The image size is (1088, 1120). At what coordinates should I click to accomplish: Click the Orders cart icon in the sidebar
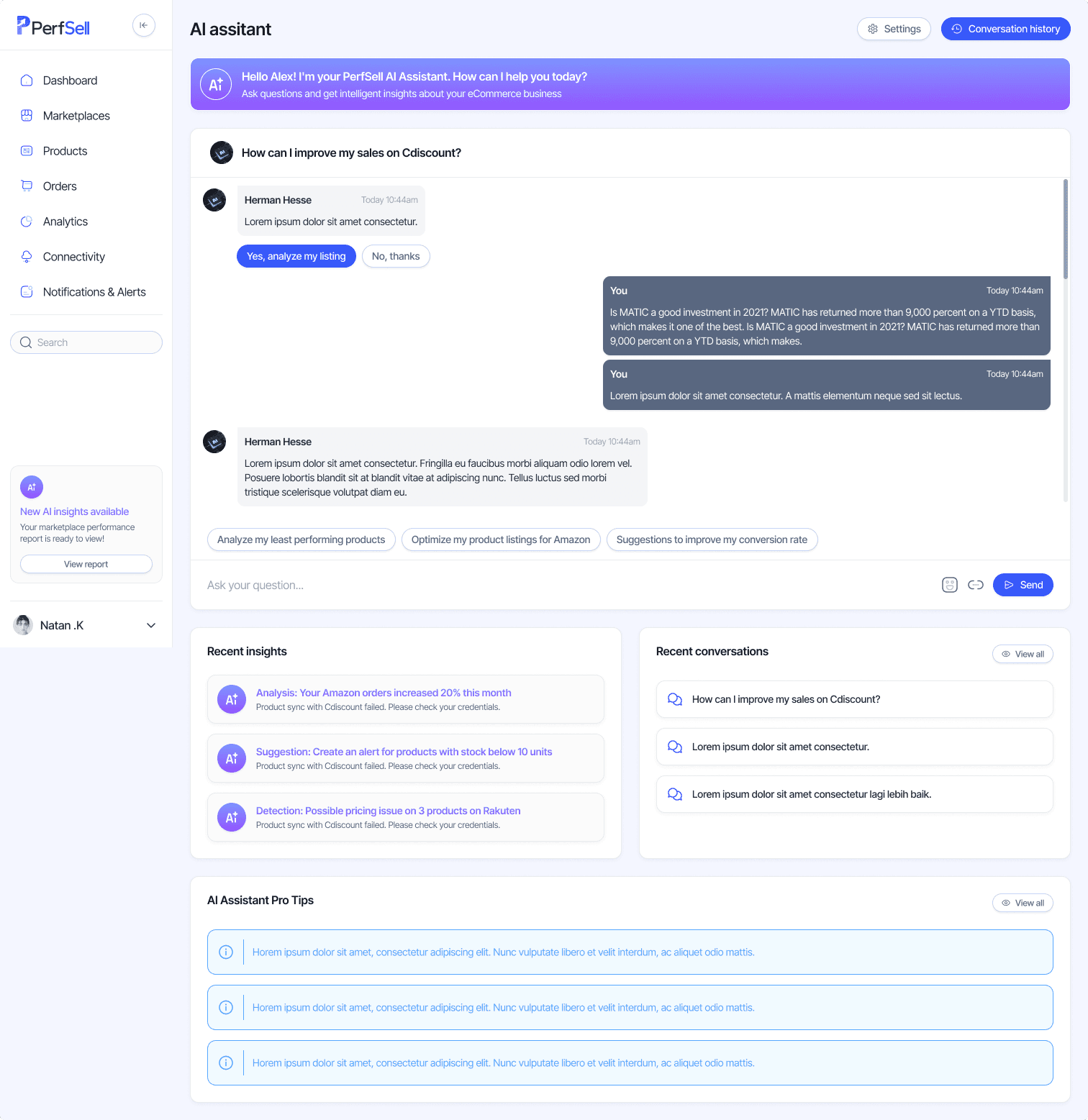pyautogui.click(x=27, y=186)
